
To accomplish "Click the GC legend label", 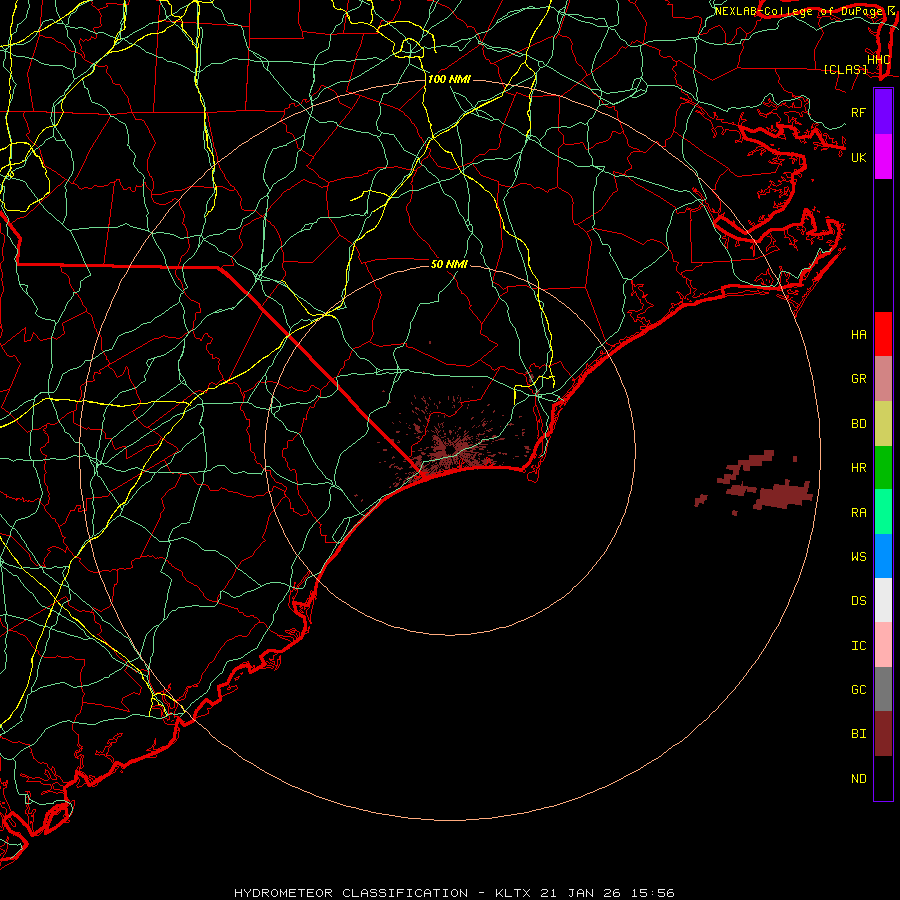I will point(858,690).
